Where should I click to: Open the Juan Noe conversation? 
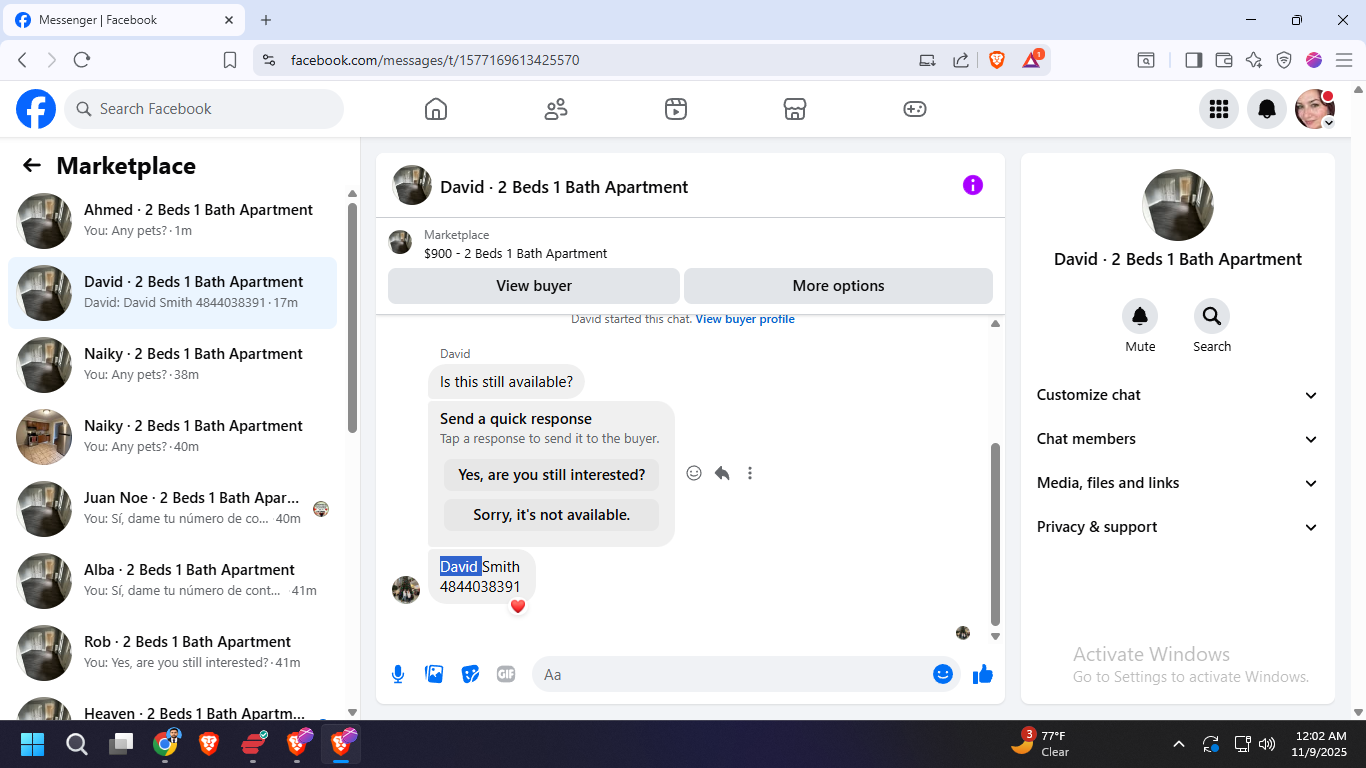173,509
